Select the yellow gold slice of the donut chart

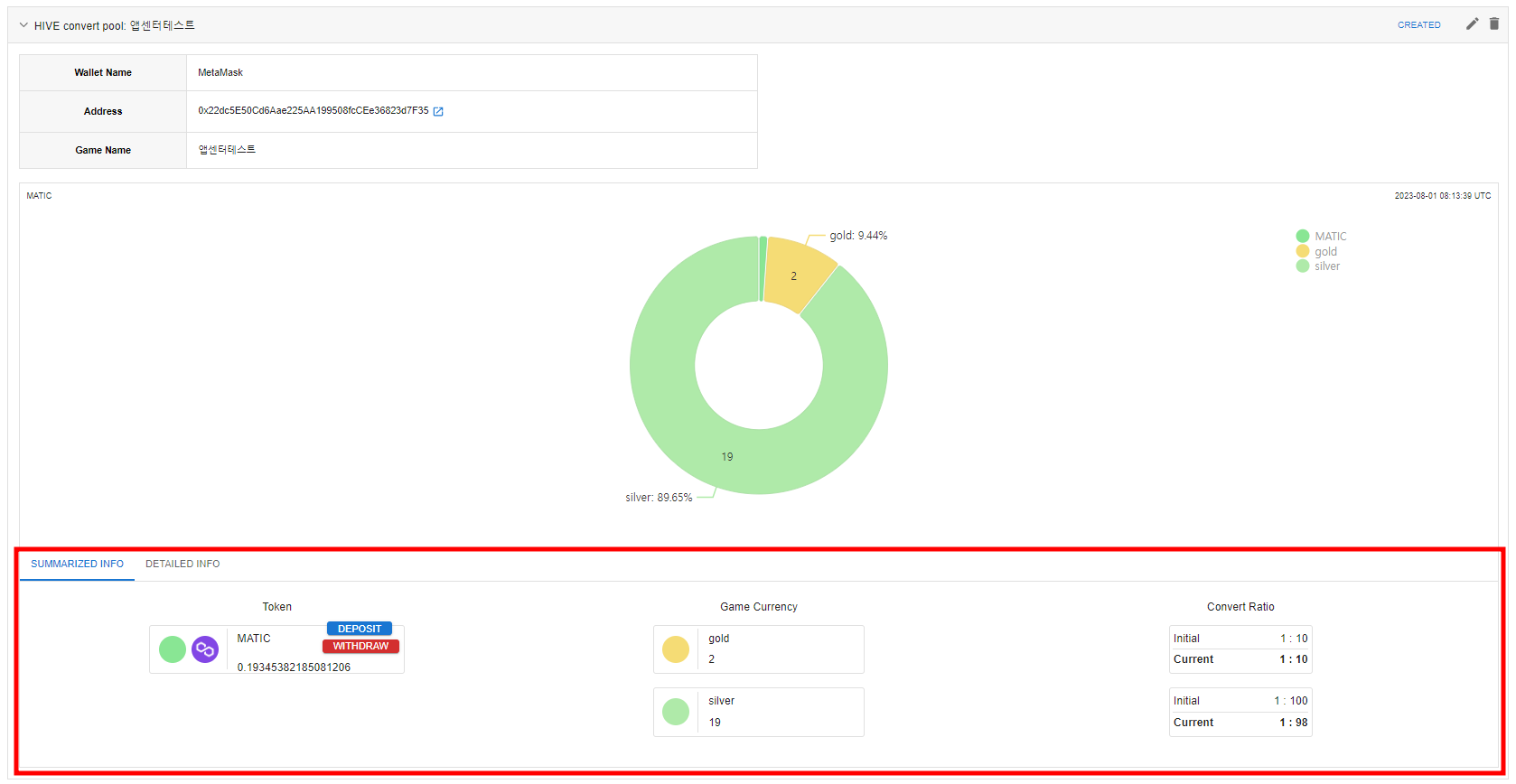[x=797, y=273]
